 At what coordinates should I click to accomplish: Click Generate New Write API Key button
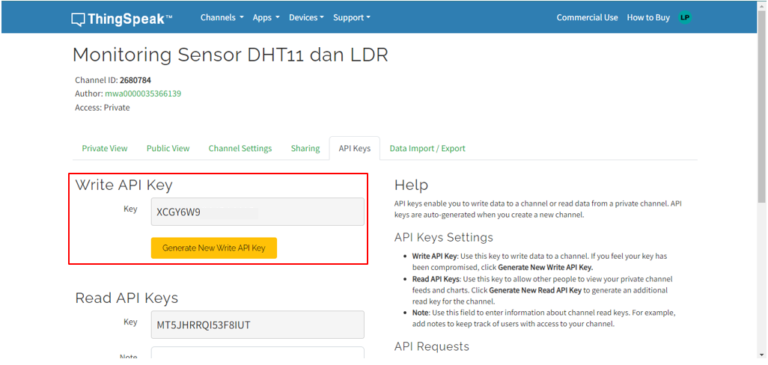[x=214, y=248]
